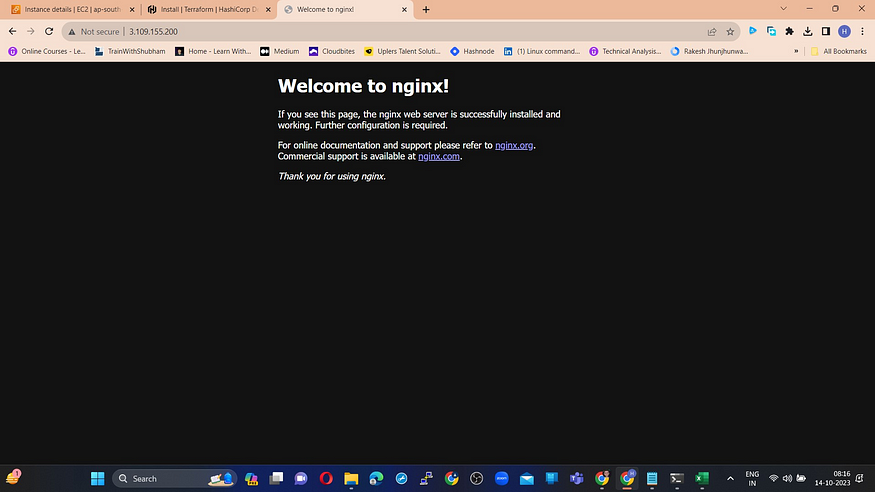Open the screen copy extension icon

771,31
